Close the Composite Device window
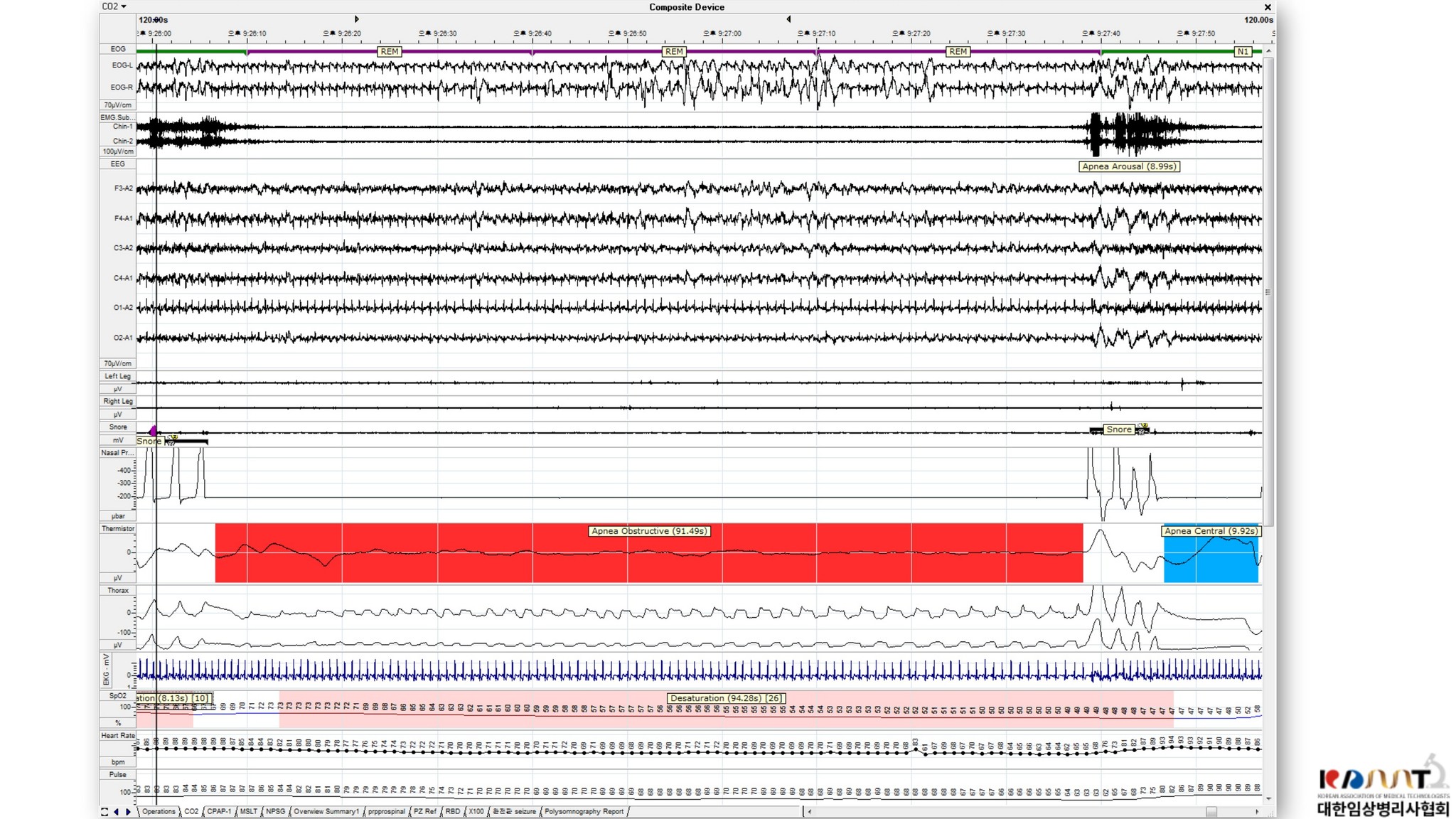 coord(1267,7)
